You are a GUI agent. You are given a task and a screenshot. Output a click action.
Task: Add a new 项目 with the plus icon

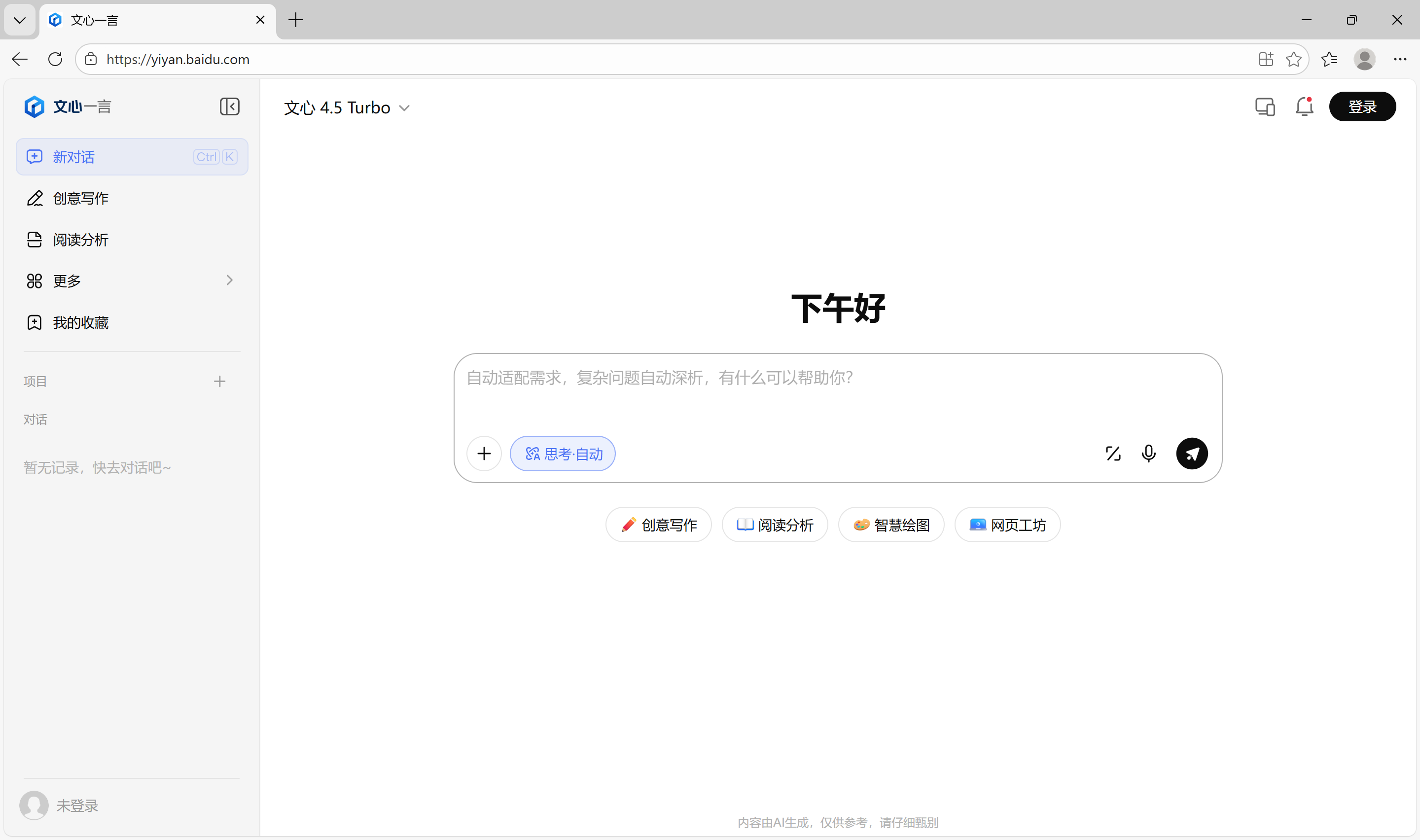[x=219, y=381]
